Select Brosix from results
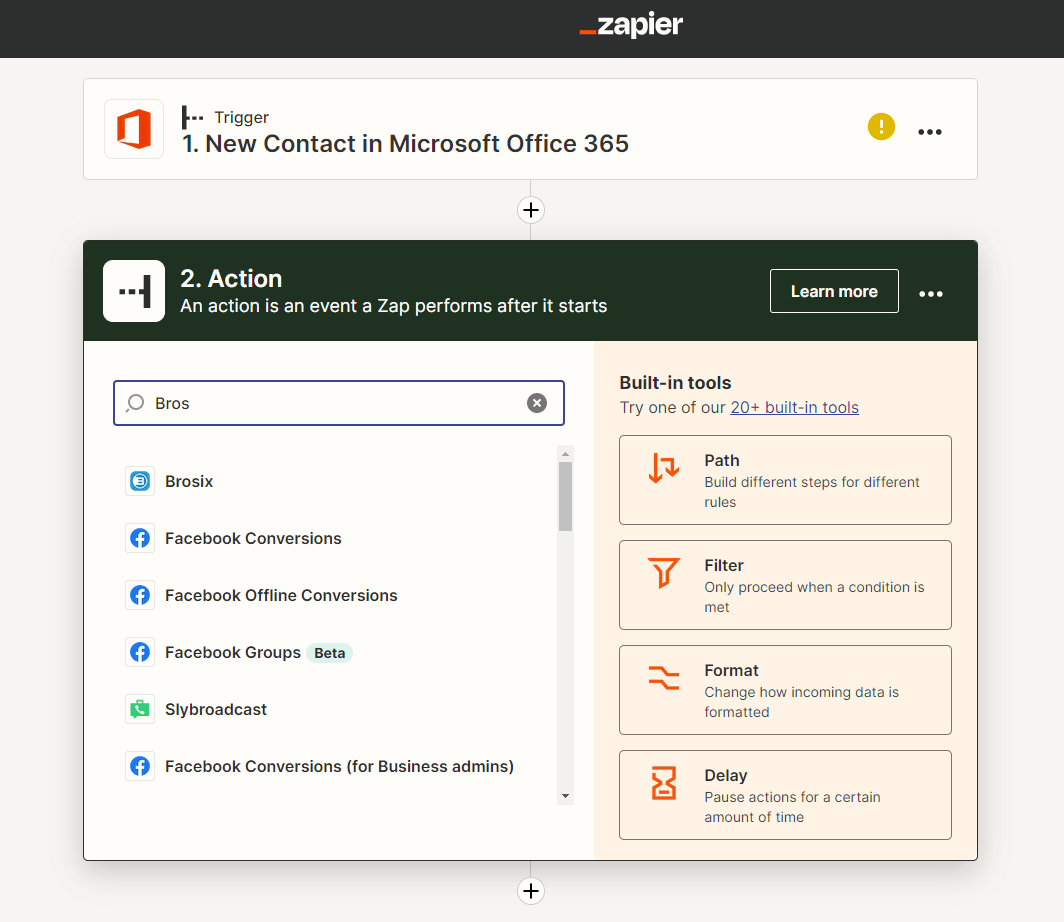1064x922 pixels. pos(338,481)
